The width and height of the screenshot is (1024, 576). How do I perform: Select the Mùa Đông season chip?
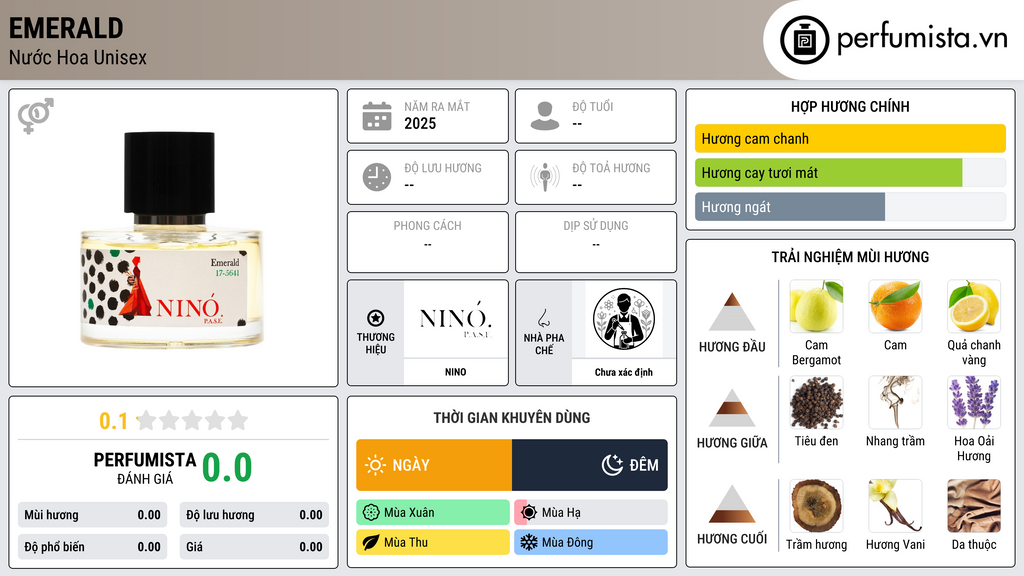pyautogui.click(x=591, y=542)
